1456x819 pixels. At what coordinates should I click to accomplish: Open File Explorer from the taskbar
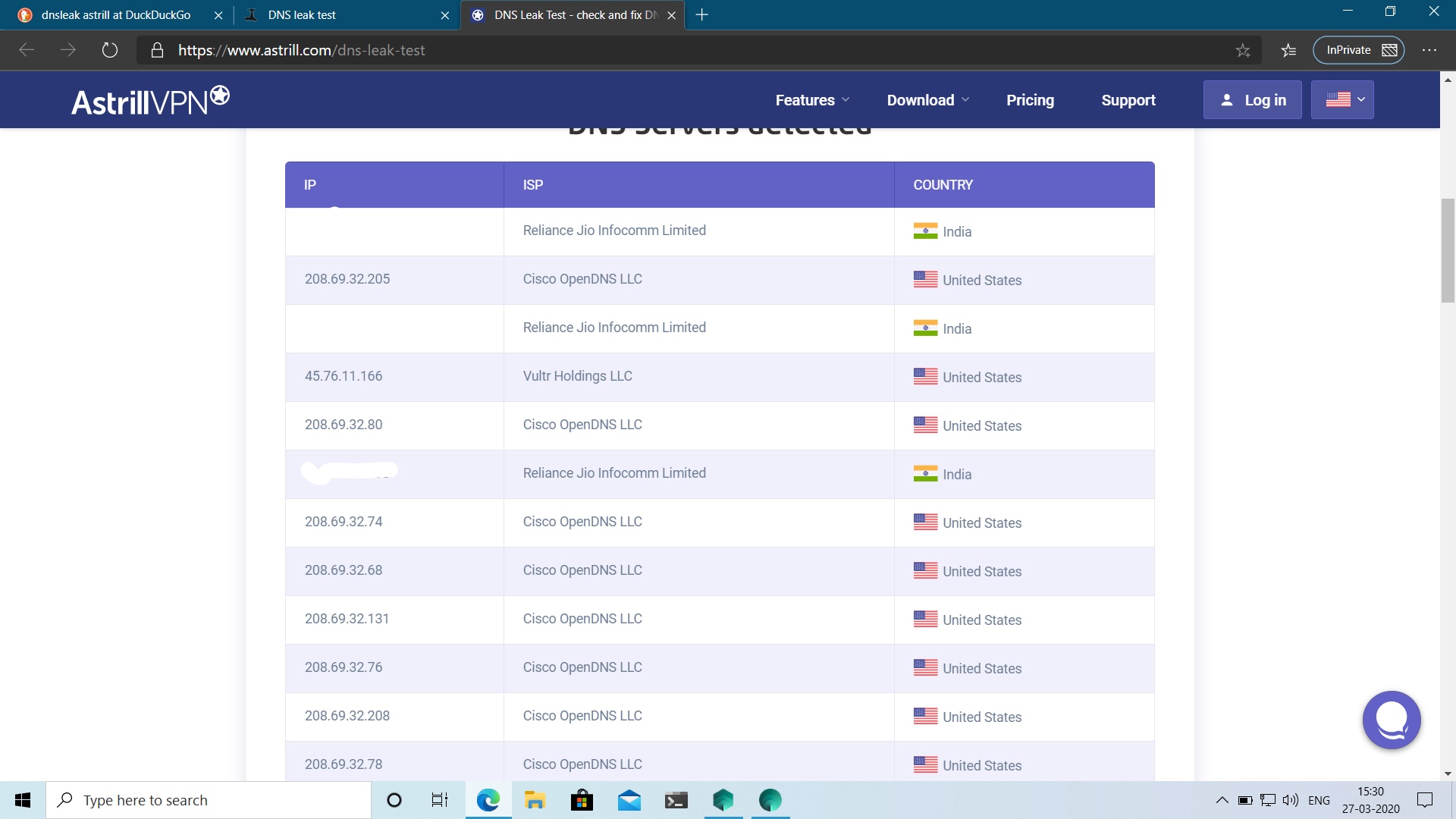pyautogui.click(x=535, y=800)
